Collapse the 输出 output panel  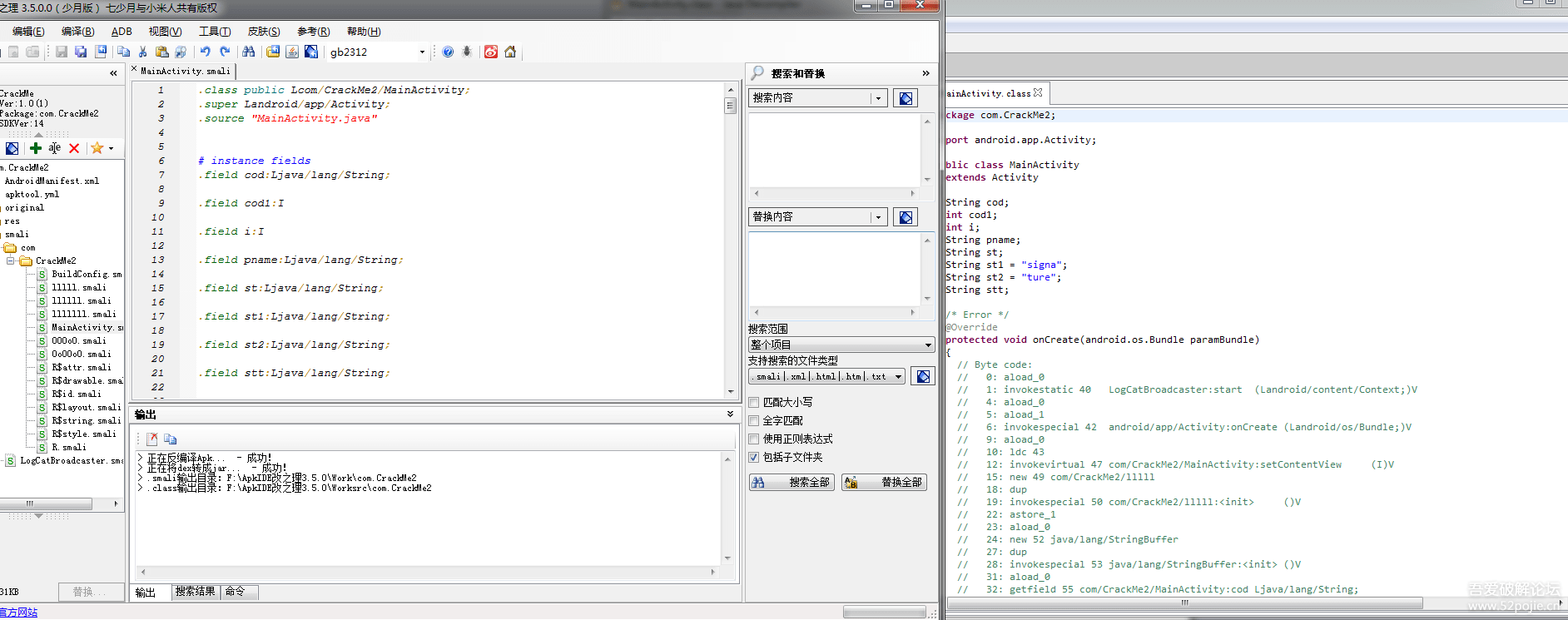pos(730,414)
